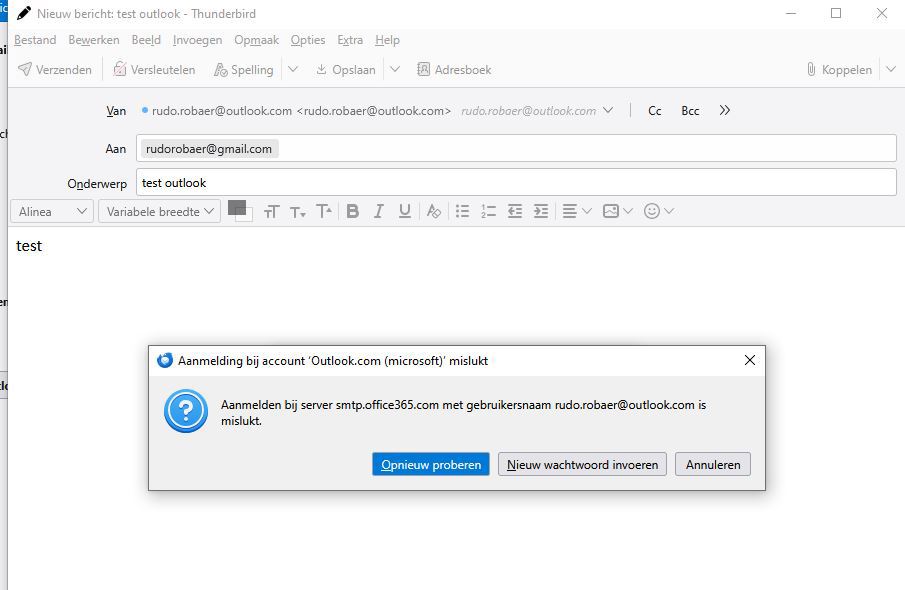The height and width of the screenshot is (590, 905).
Task: Open the Help menu
Action: 387,40
